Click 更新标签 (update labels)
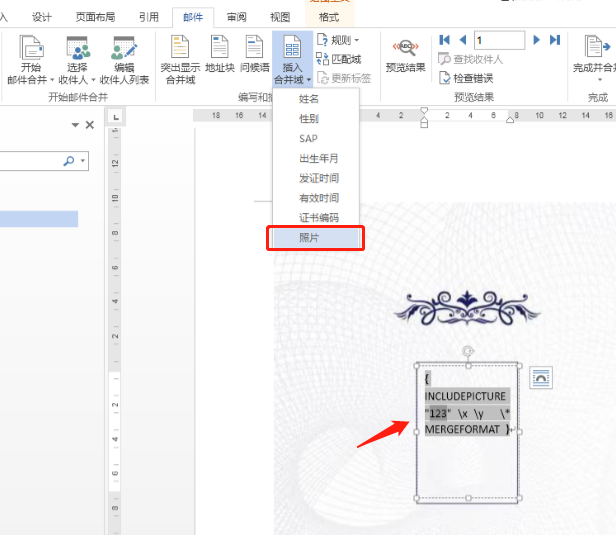Viewport: 616px width, 535px height. click(344, 78)
